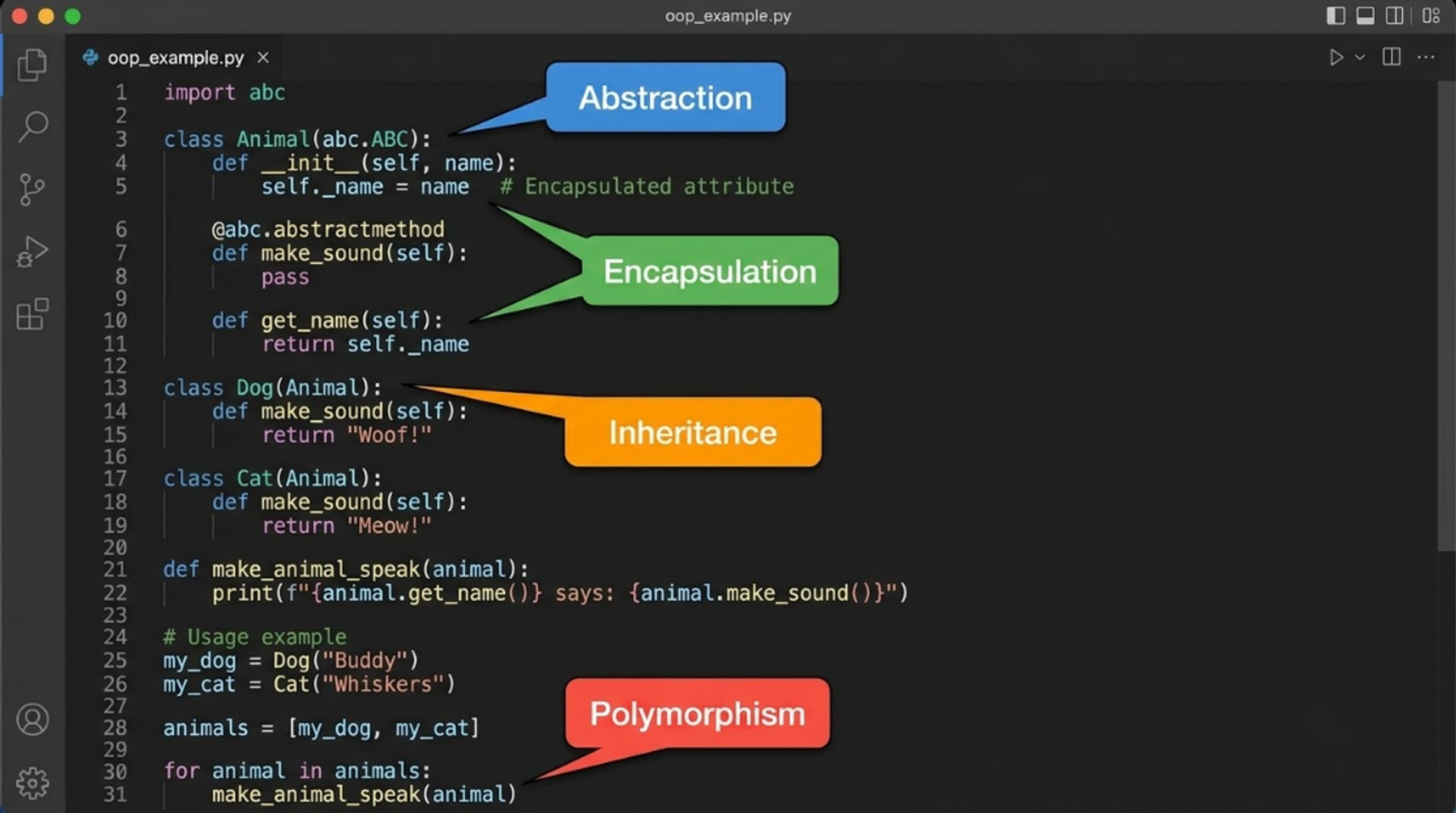Open the Search view in activity bar
This screenshot has height=813, width=1456.
33,127
